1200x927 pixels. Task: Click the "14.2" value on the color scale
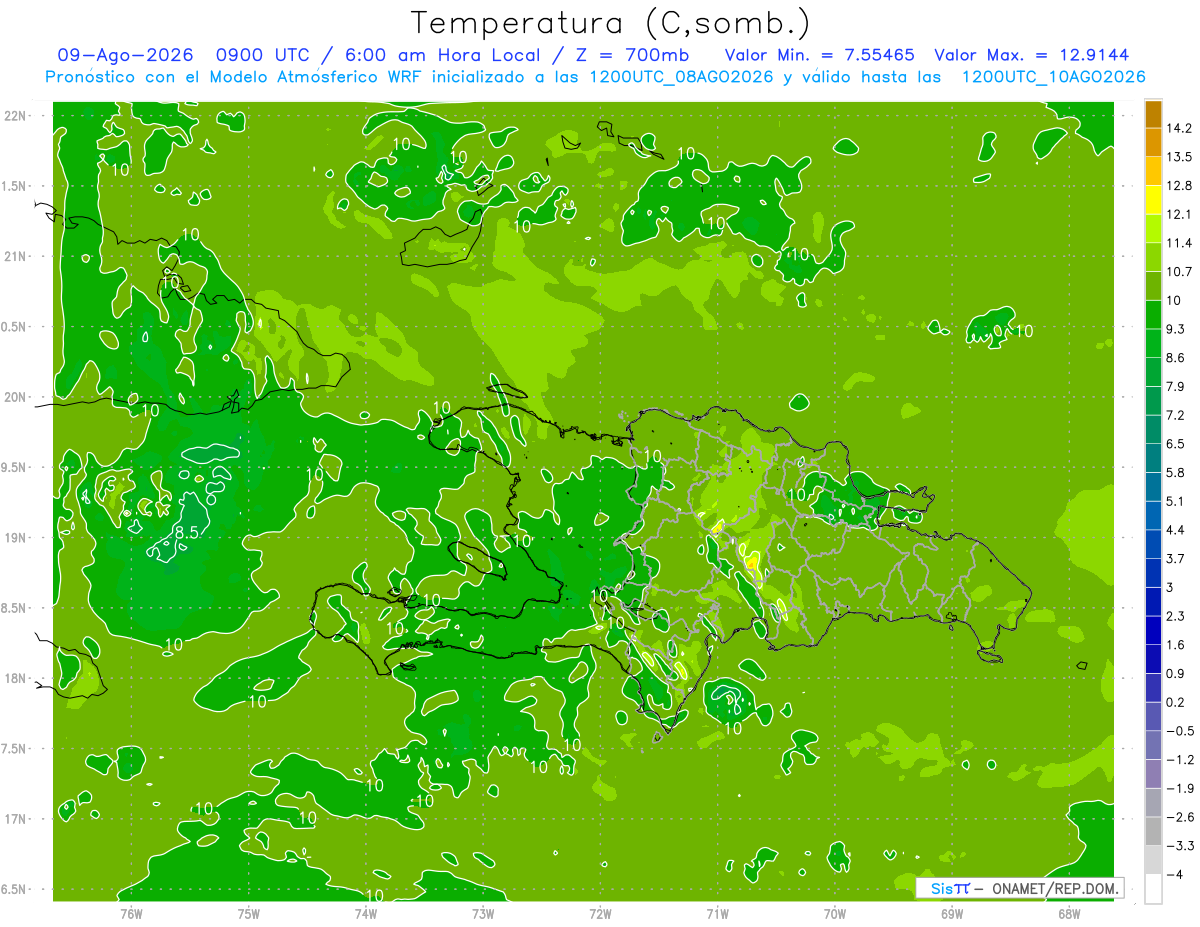pyautogui.click(x=1178, y=128)
